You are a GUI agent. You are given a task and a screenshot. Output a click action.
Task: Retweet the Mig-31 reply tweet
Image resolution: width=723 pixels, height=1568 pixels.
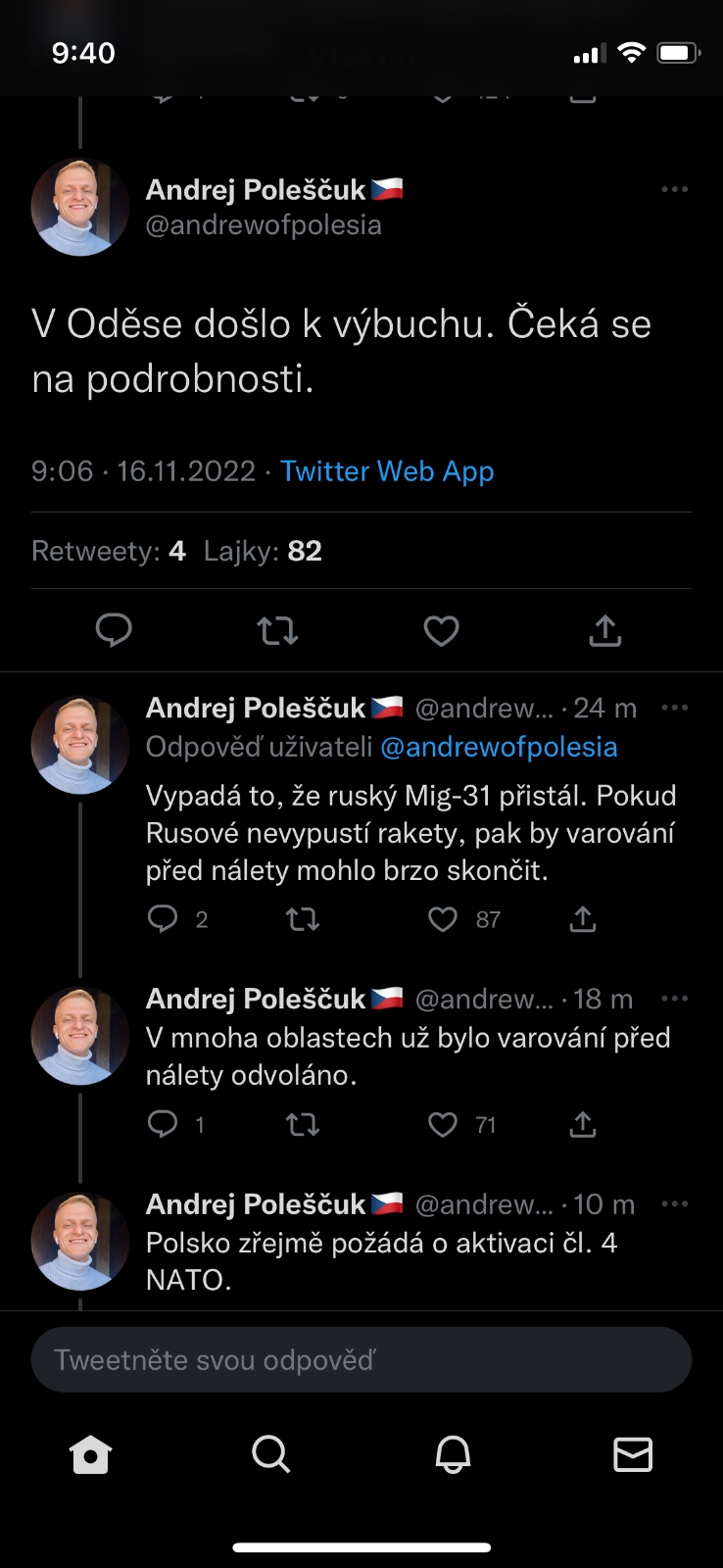point(303,919)
